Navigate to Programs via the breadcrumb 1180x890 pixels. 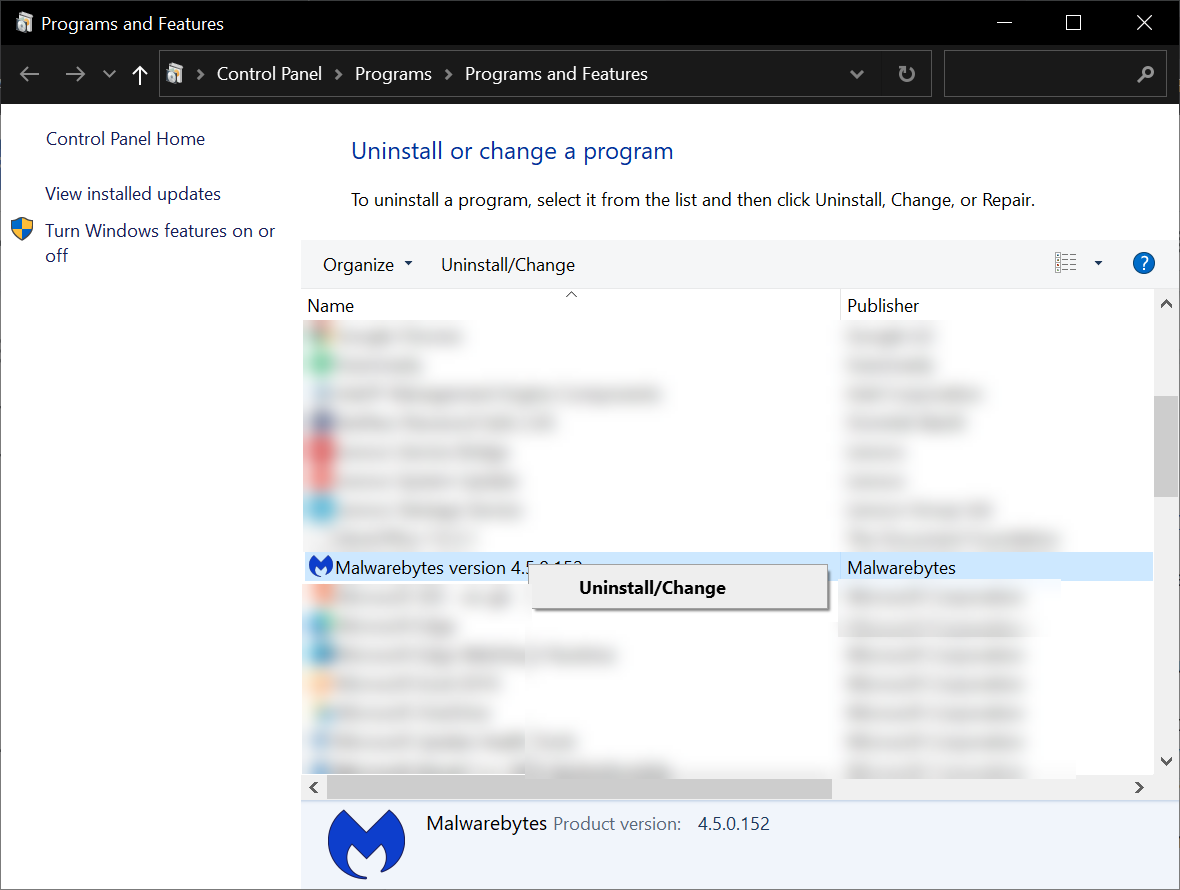coord(393,73)
